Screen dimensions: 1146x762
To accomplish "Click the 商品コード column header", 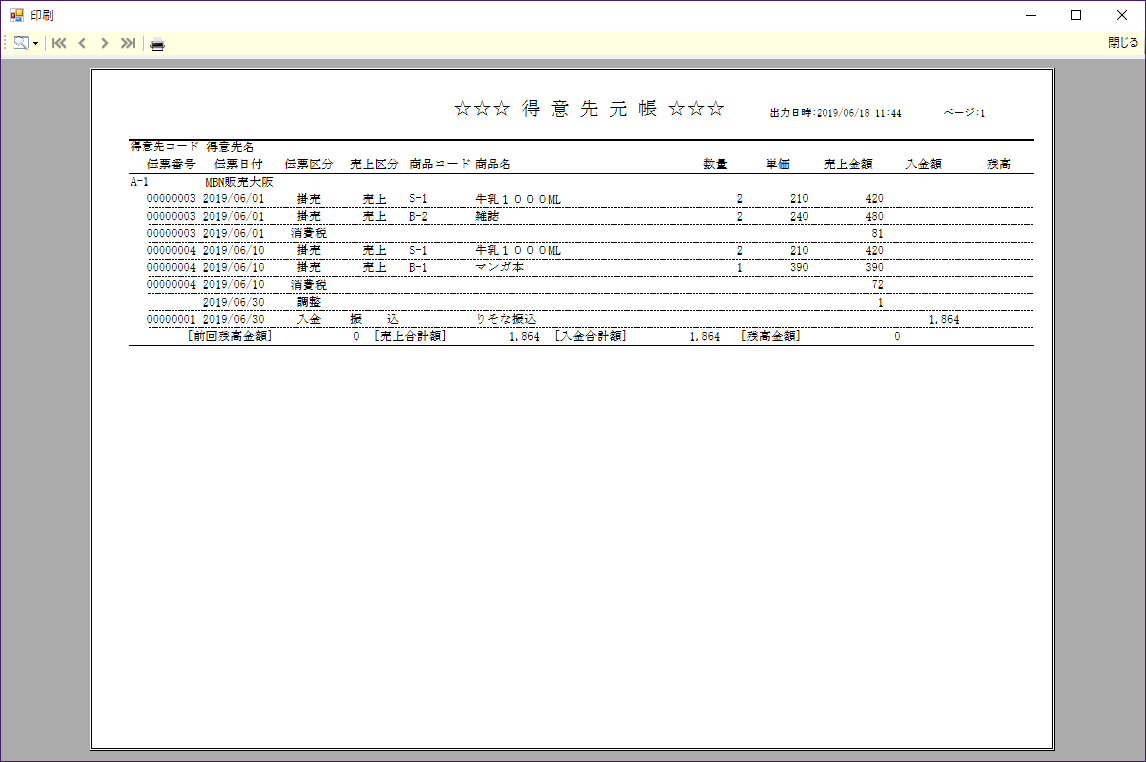I will (440, 164).
